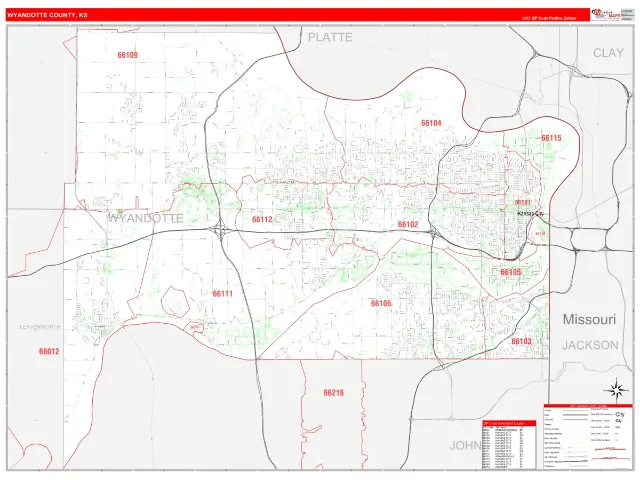Click the ZIP Code Redline Edition subtitle
The height and width of the screenshot is (480, 640).
[x=549, y=18]
